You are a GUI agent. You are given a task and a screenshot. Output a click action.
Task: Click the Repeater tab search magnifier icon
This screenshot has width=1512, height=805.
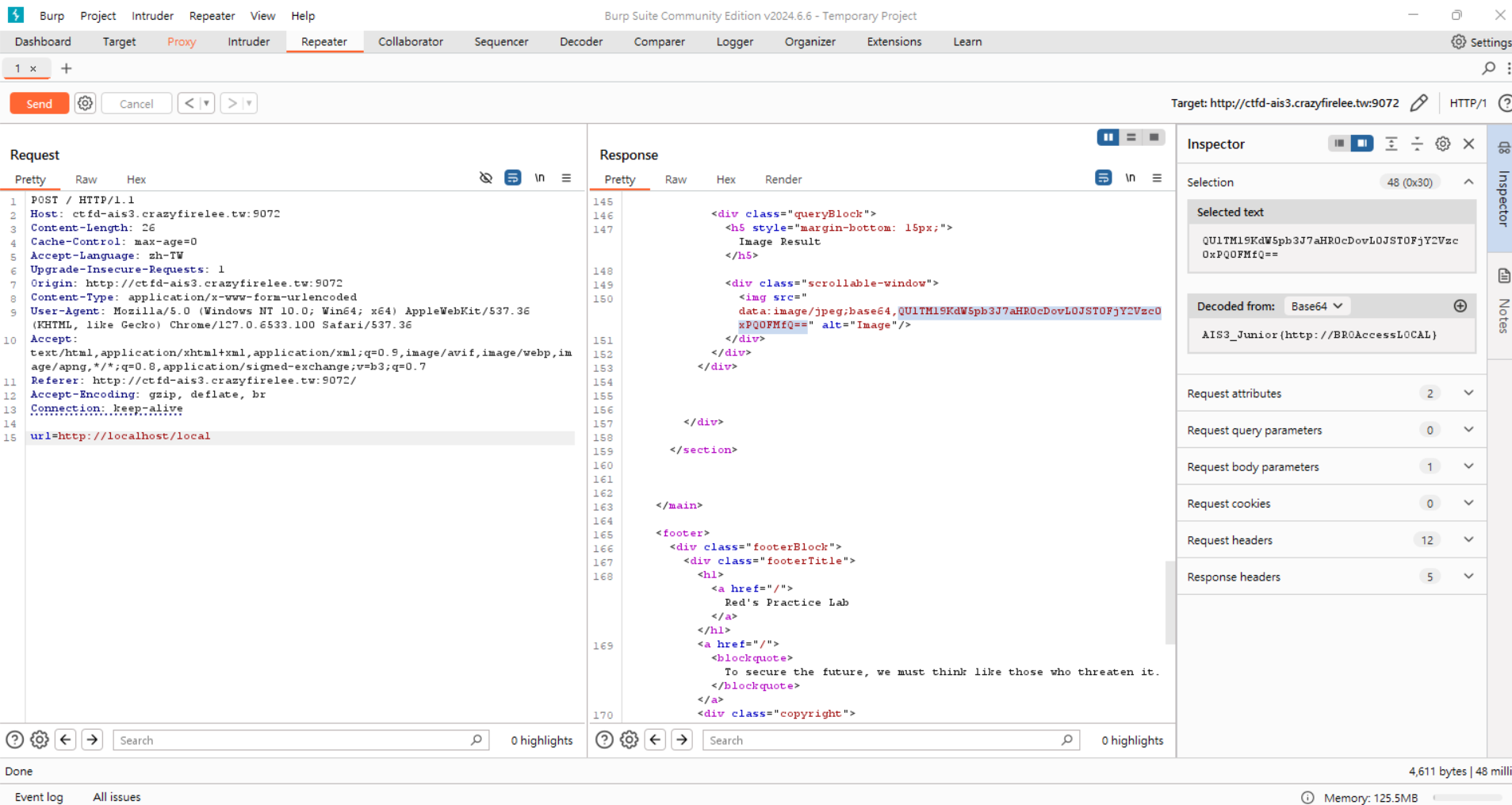click(x=1488, y=69)
